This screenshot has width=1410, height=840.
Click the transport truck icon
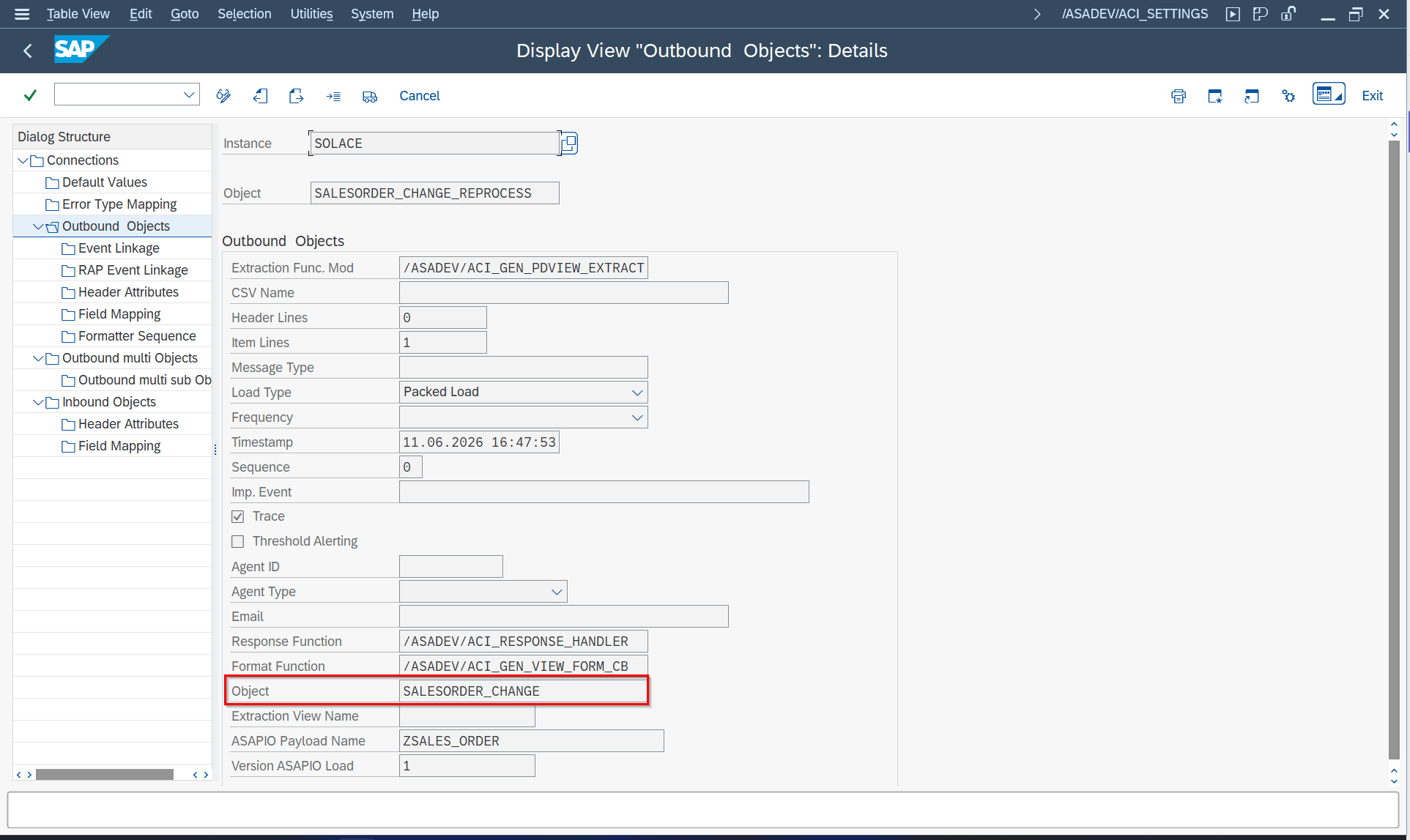(x=370, y=97)
